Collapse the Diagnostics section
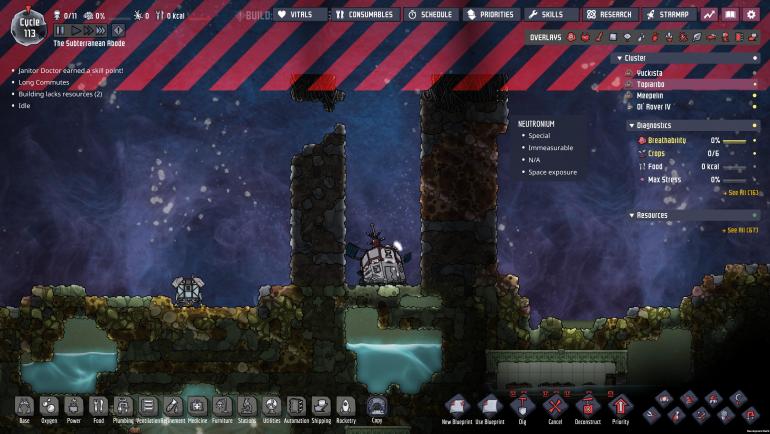The image size is (770, 434). tap(631, 126)
